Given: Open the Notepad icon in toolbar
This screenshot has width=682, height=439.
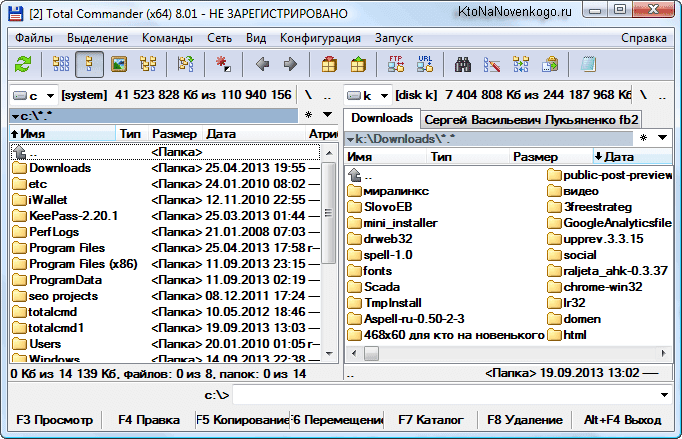Looking at the screenshot, I should pyautogui.click(x=588, y=64).
